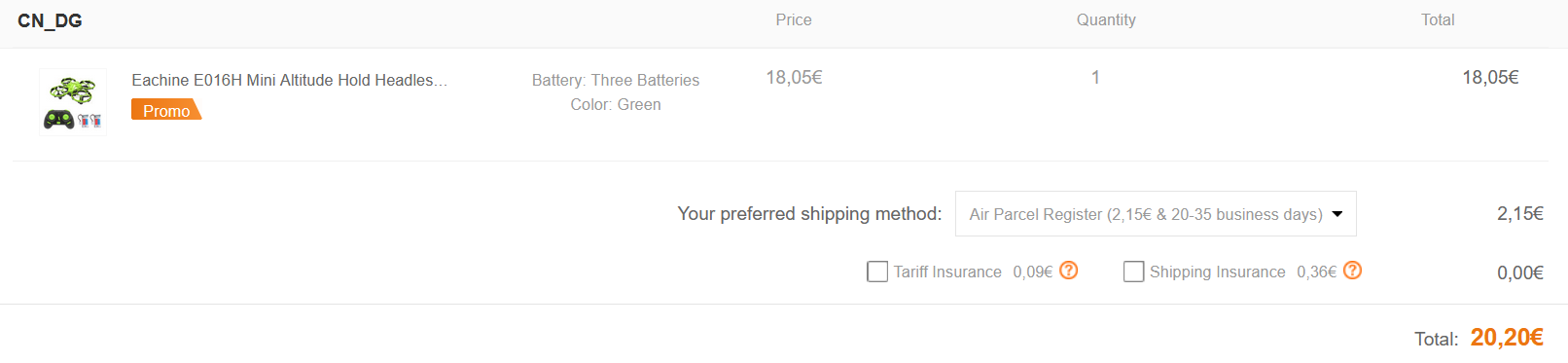Click the CN_DG warehouse heading
The height and width of the screenshot is (363, 1568).
coord(50,20)
